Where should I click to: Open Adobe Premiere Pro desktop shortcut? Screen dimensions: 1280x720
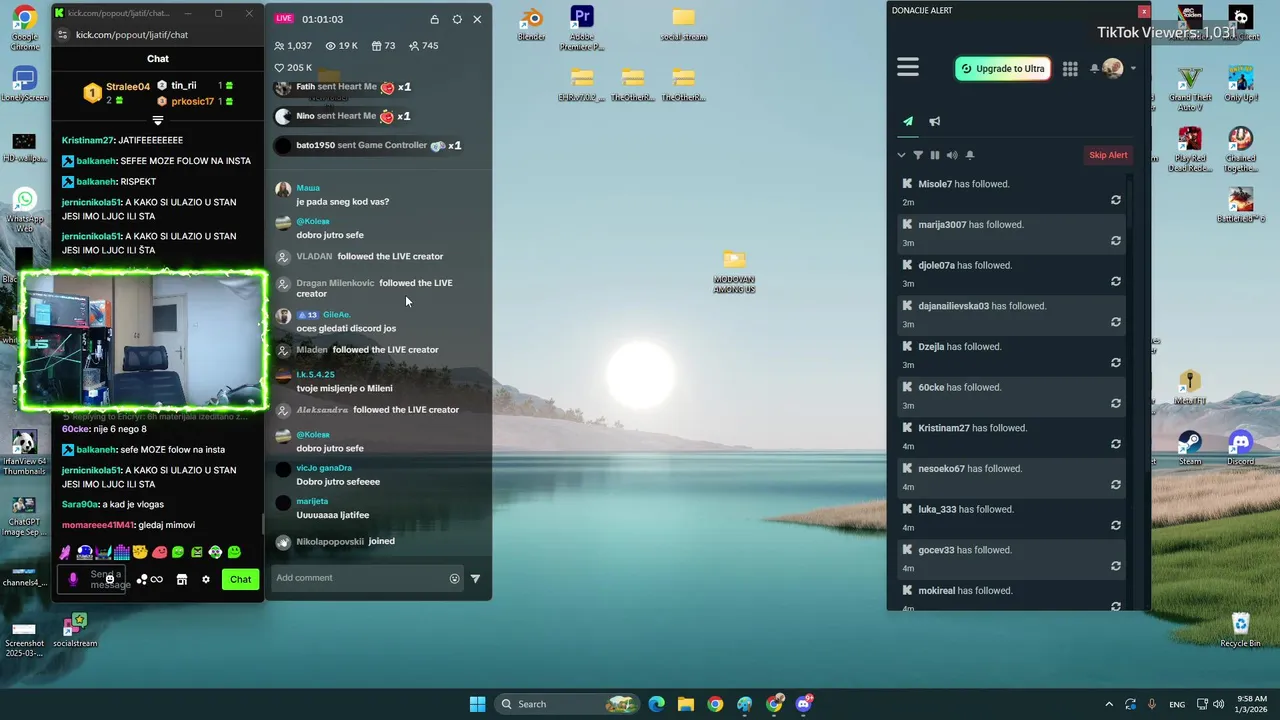point(582,27)
